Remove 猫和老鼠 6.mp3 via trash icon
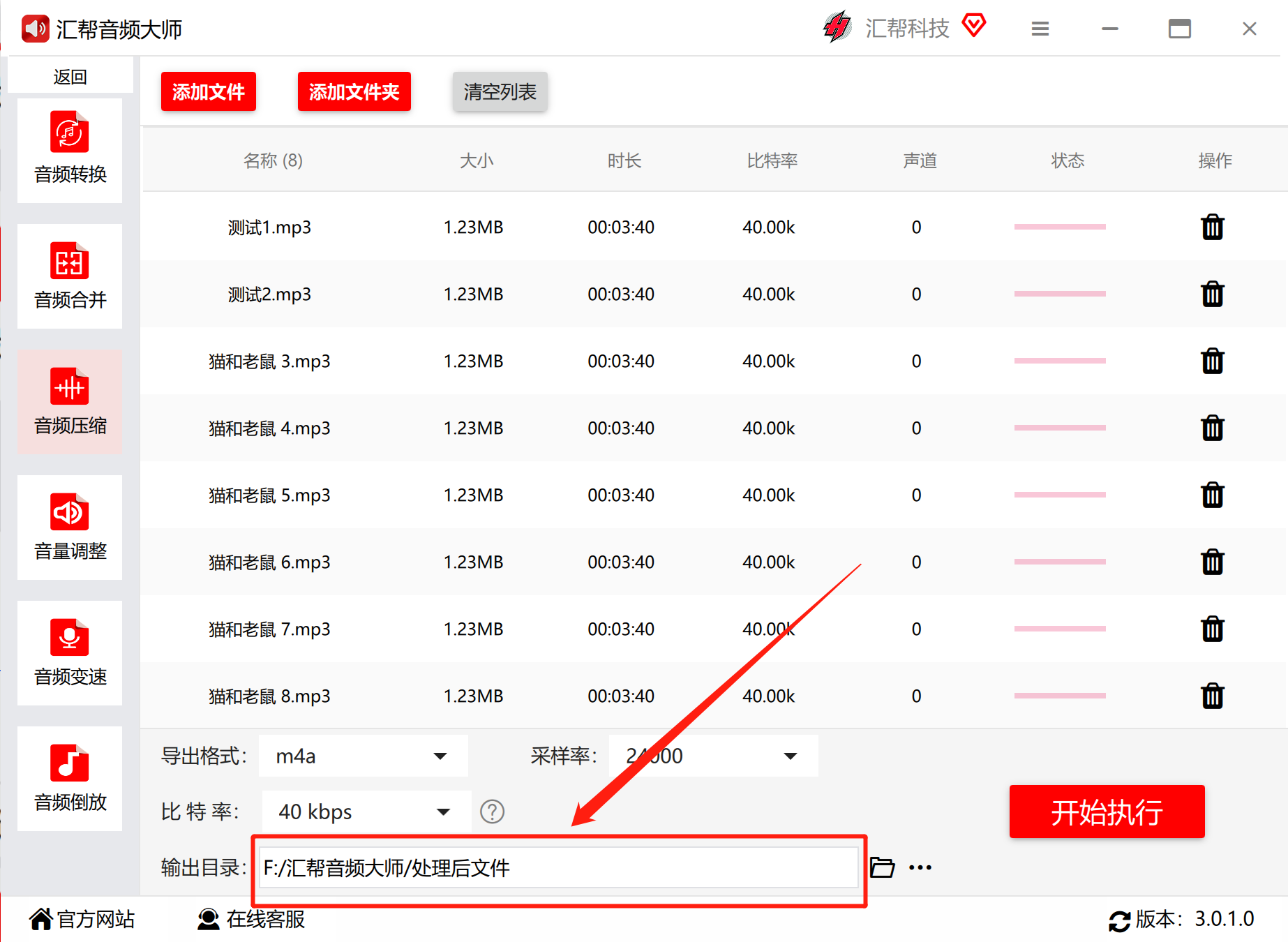 click(x=1213, y=562)
